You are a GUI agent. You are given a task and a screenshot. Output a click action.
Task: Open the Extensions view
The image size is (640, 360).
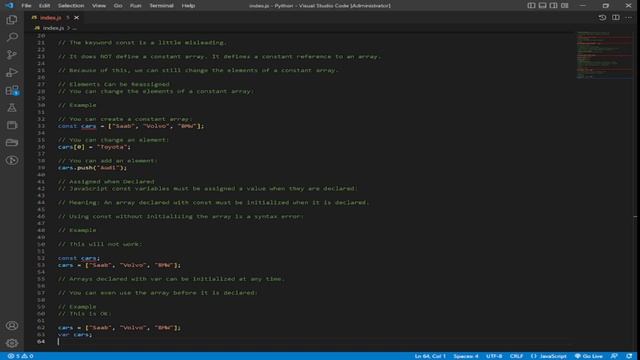[x=12, y=90]
